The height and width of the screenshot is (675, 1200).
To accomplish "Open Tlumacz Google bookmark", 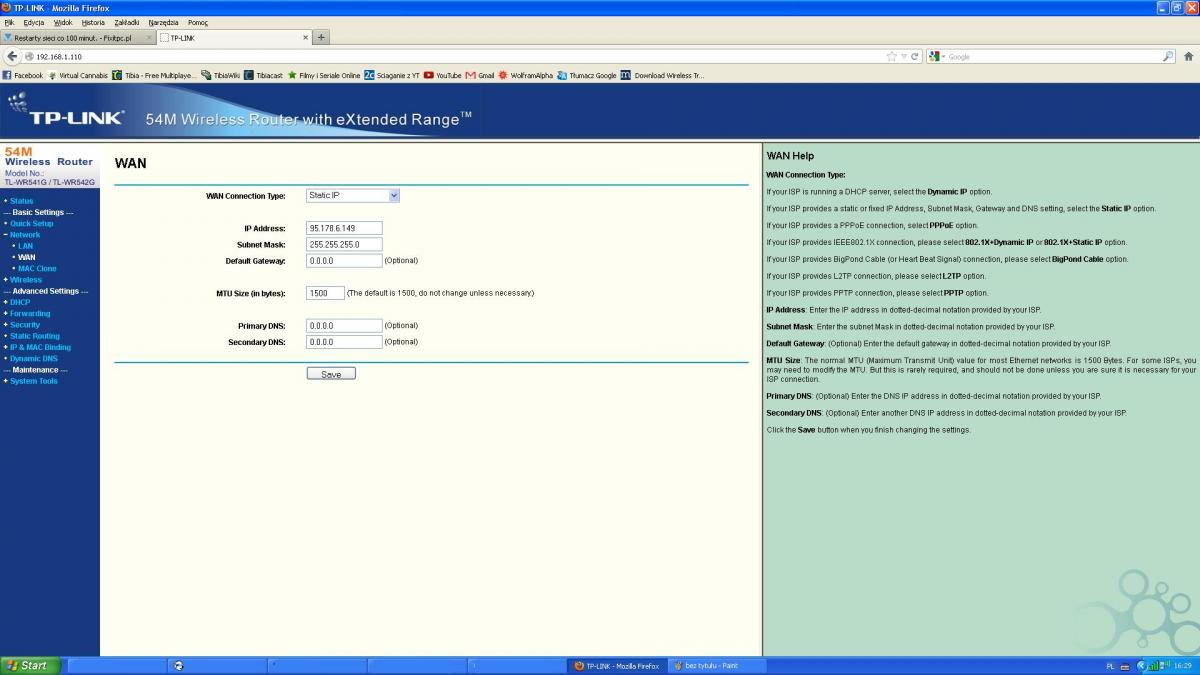I will (587, 75).
